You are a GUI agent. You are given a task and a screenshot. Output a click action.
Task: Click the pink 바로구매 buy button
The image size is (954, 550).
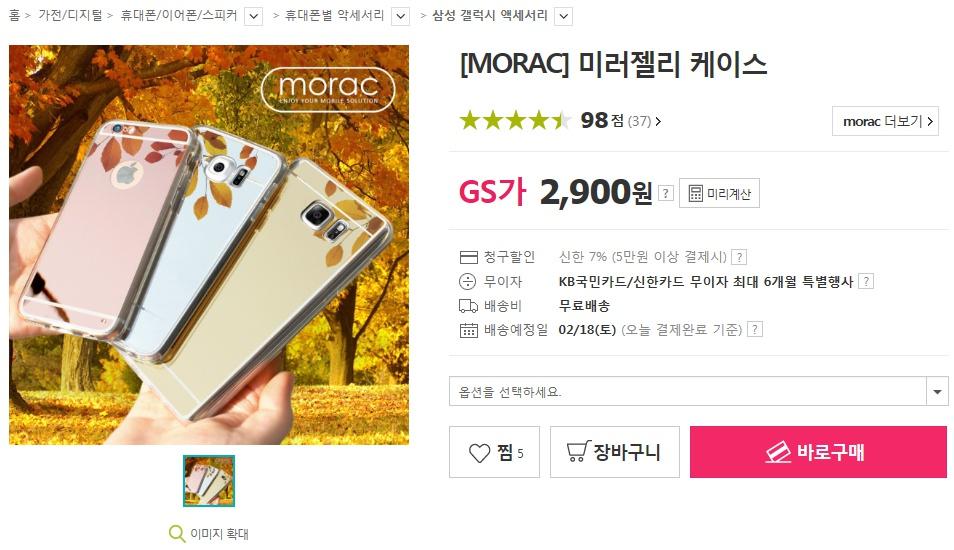[818, 451]
